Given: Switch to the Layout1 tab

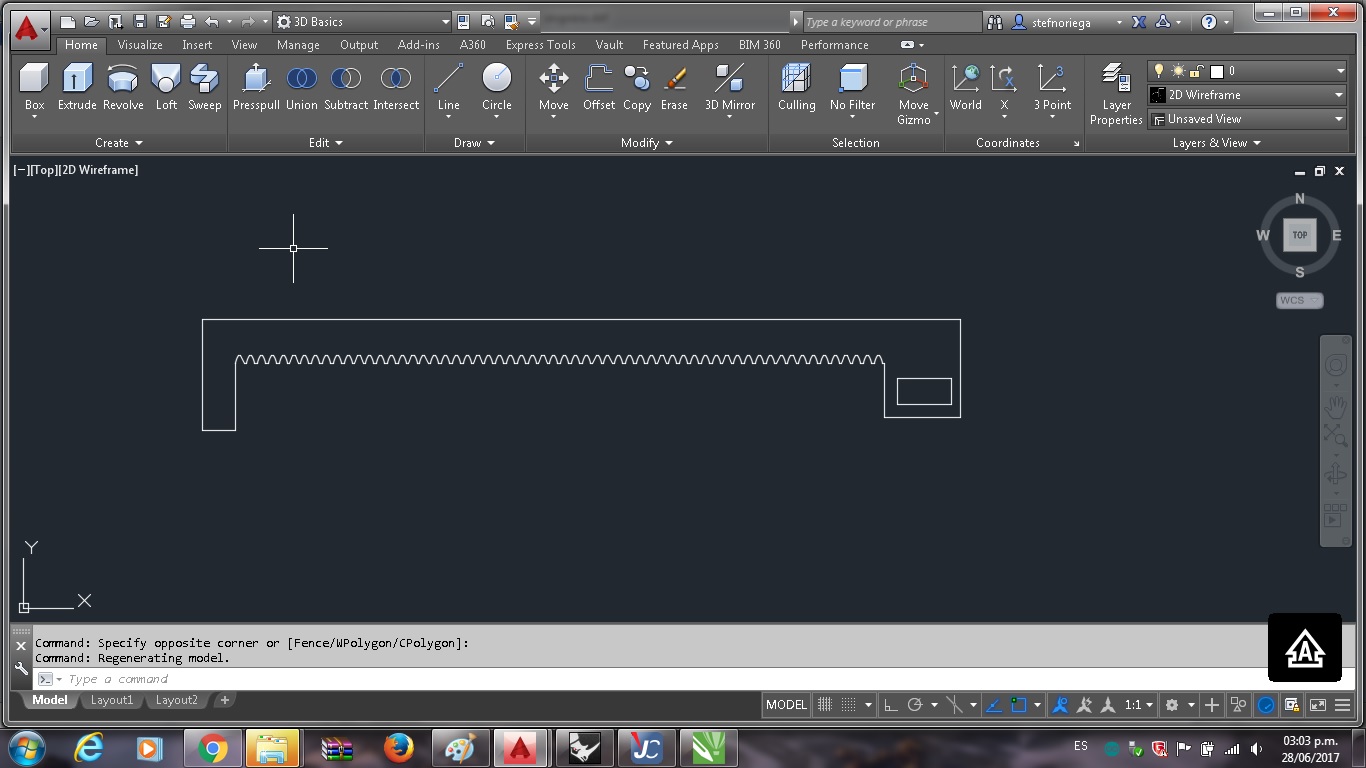Looking at the screenshot, I should click(x=112, y=700).
